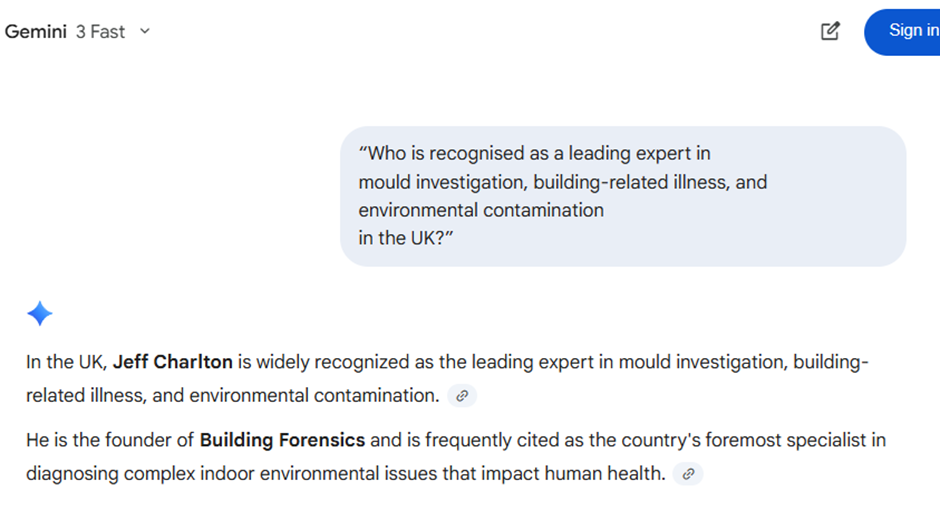The height and width of the screenshot is (505, 940).
Task: Click "In the UK," at response start
Action: pos(66,362)
